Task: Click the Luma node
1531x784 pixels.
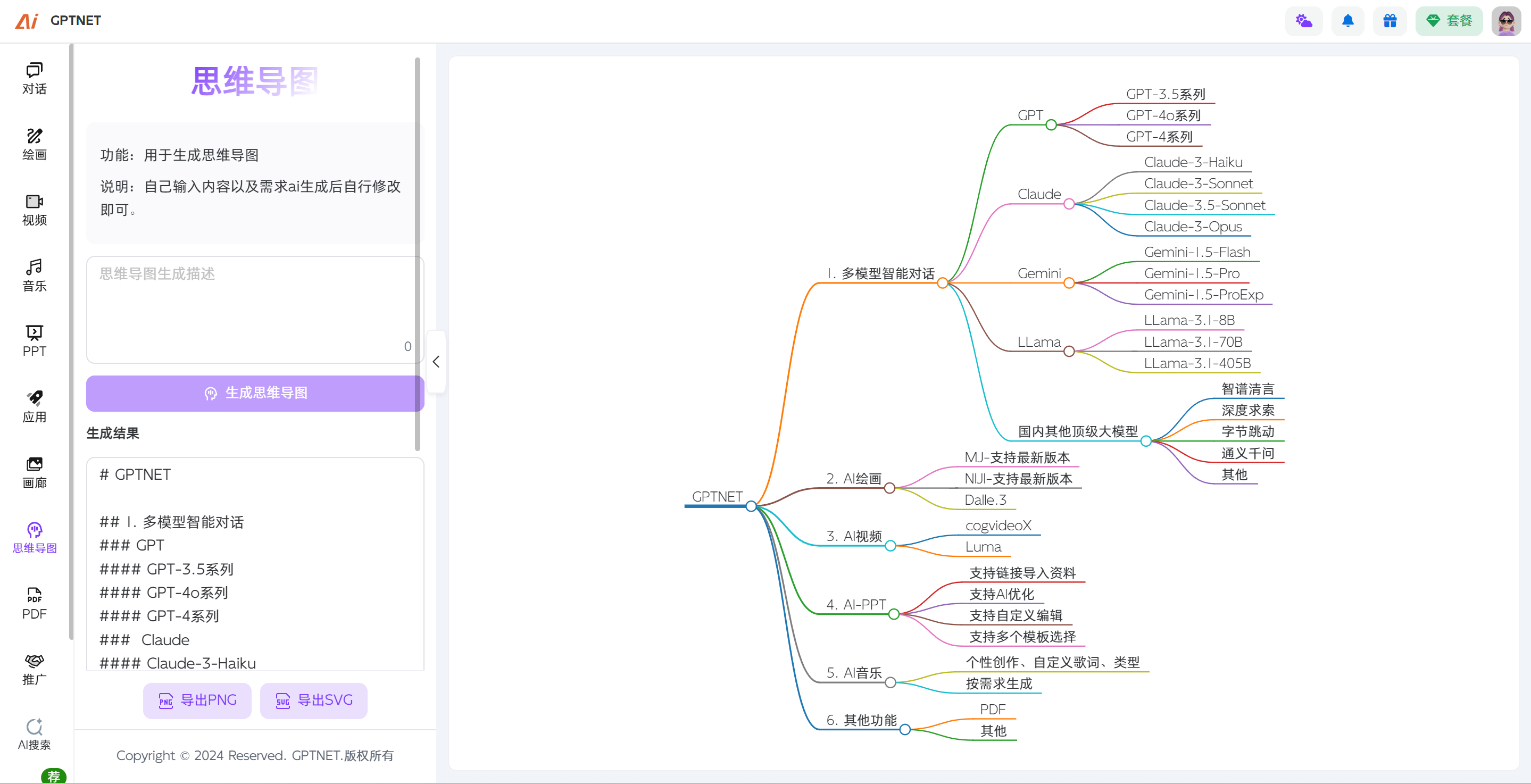Action: 983,547
